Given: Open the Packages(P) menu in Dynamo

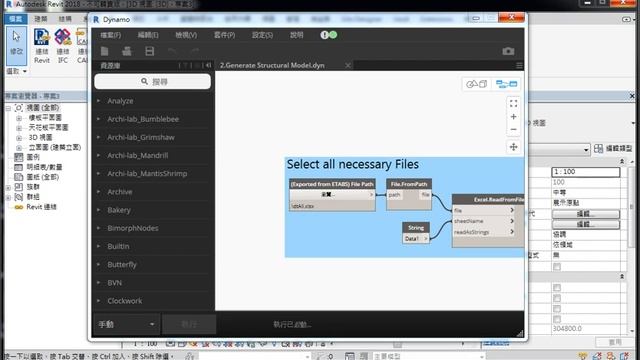Looking at the screenshot, I should (224, 35).
